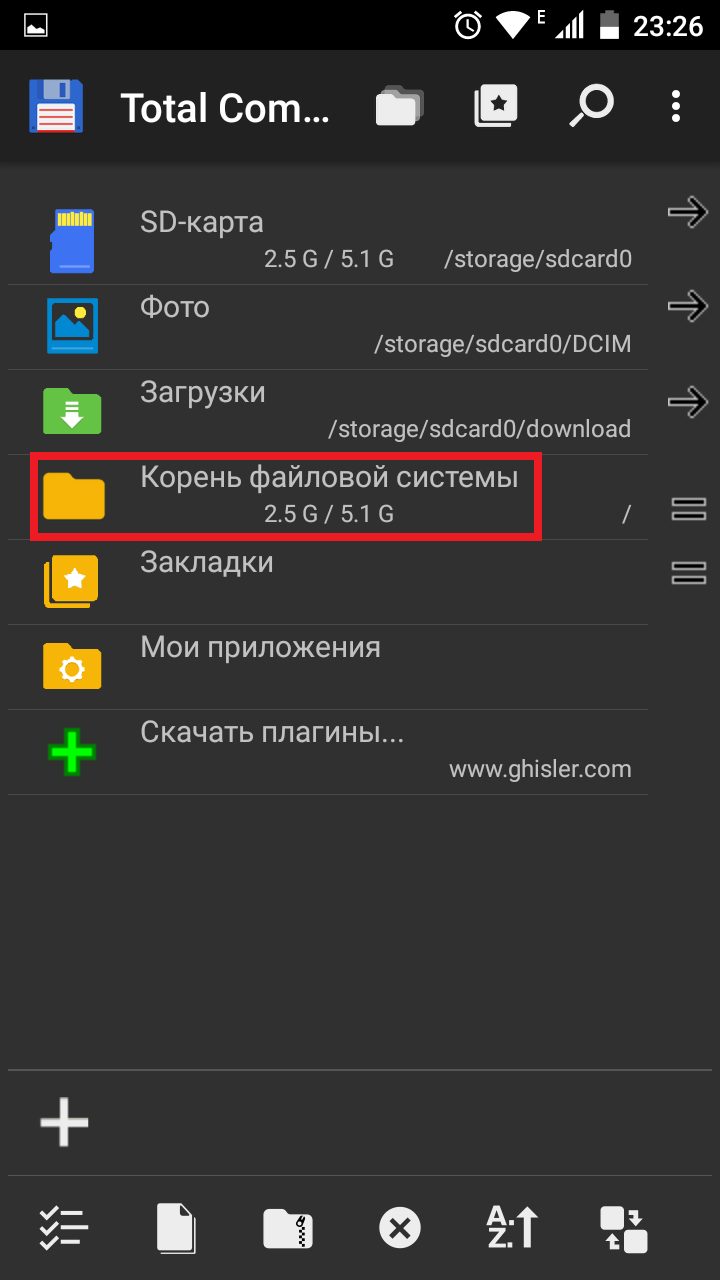Tap the arrow next to Фото entry
This screenshot has height=1280, width=720.
[x=688, y=306]
